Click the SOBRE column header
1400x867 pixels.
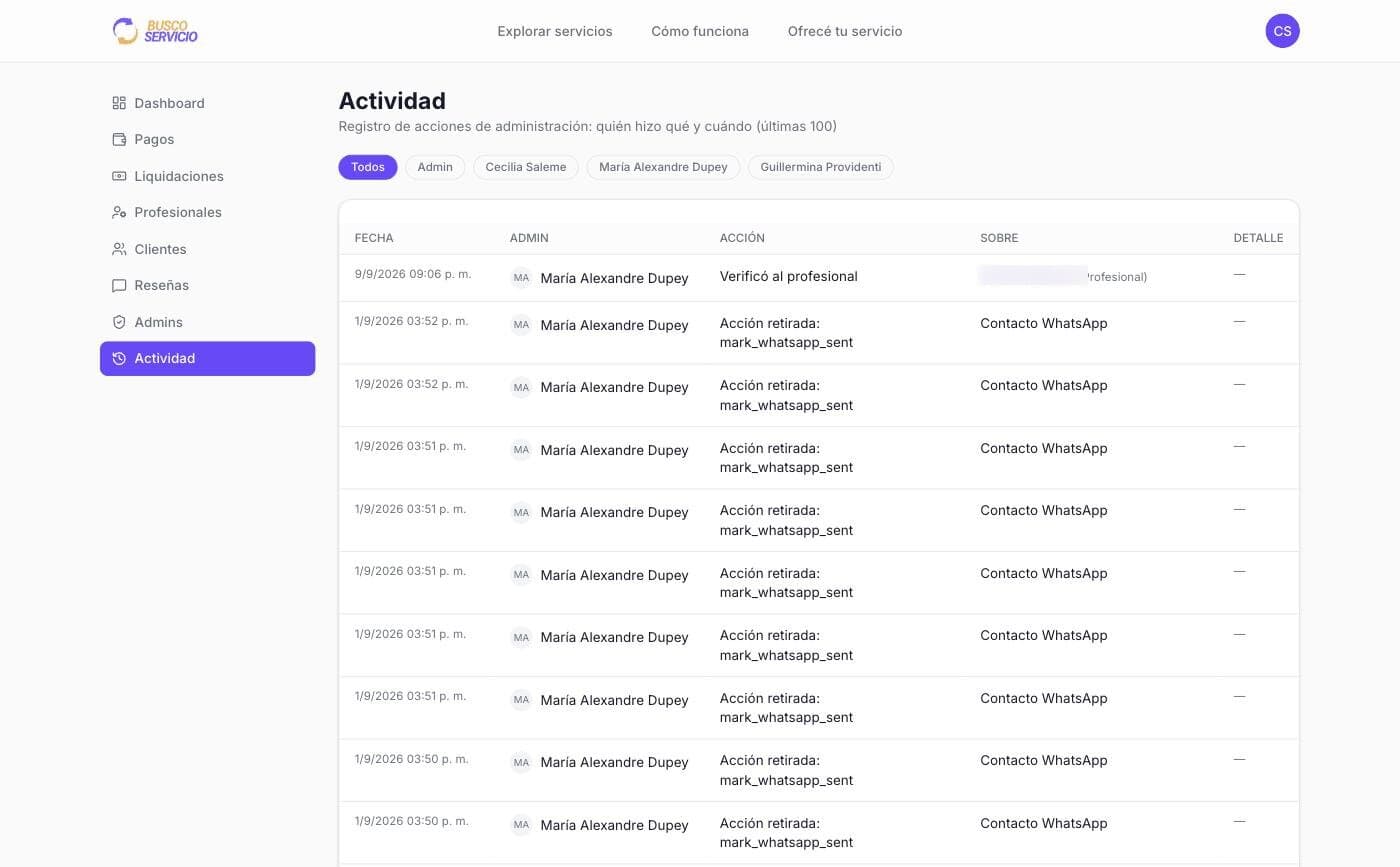pos(999,238)
